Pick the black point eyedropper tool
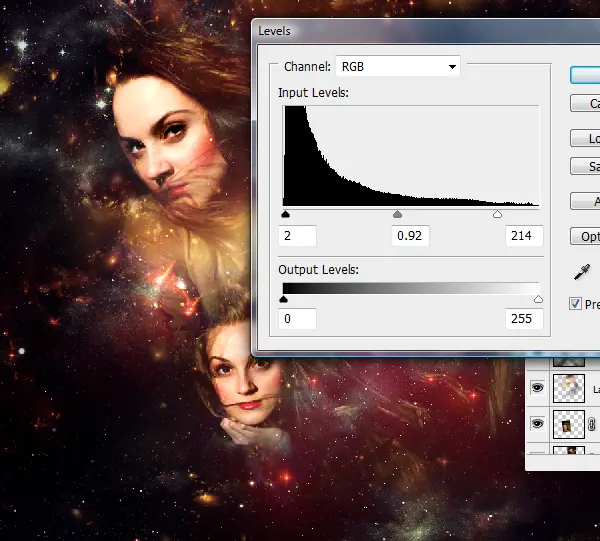 coord(582,272)
